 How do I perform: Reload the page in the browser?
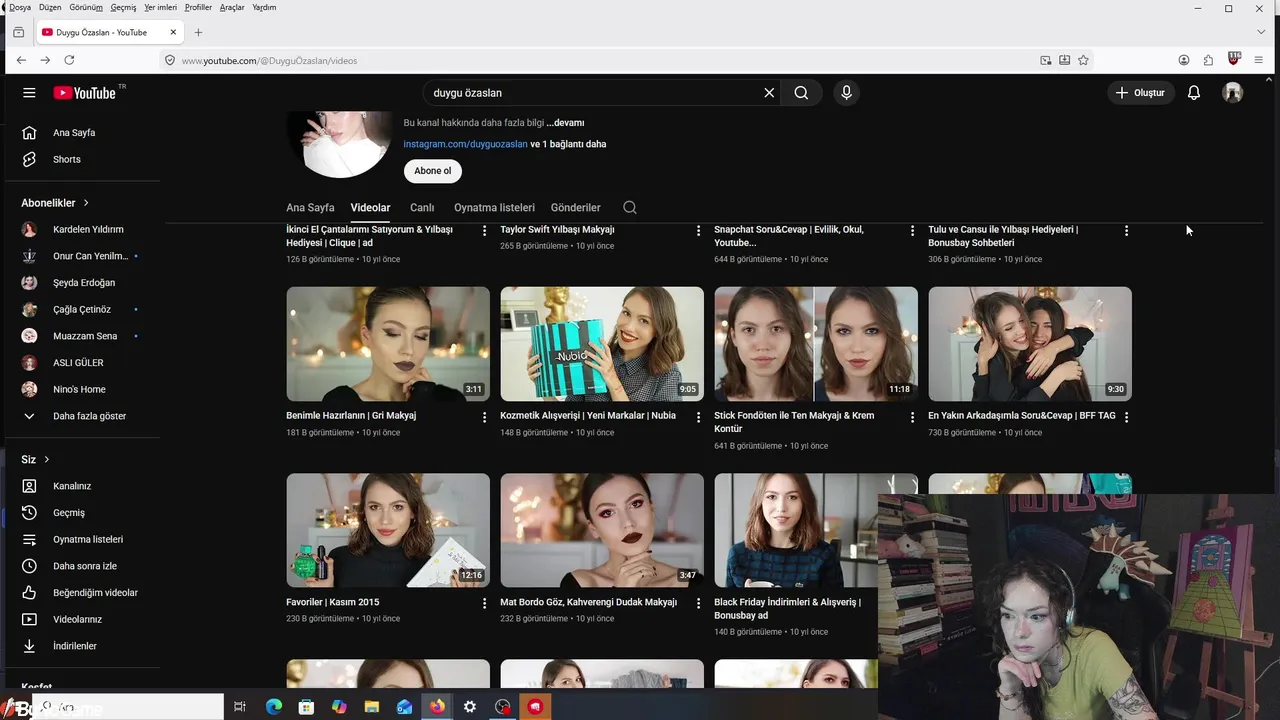click(x=69, y=60)
